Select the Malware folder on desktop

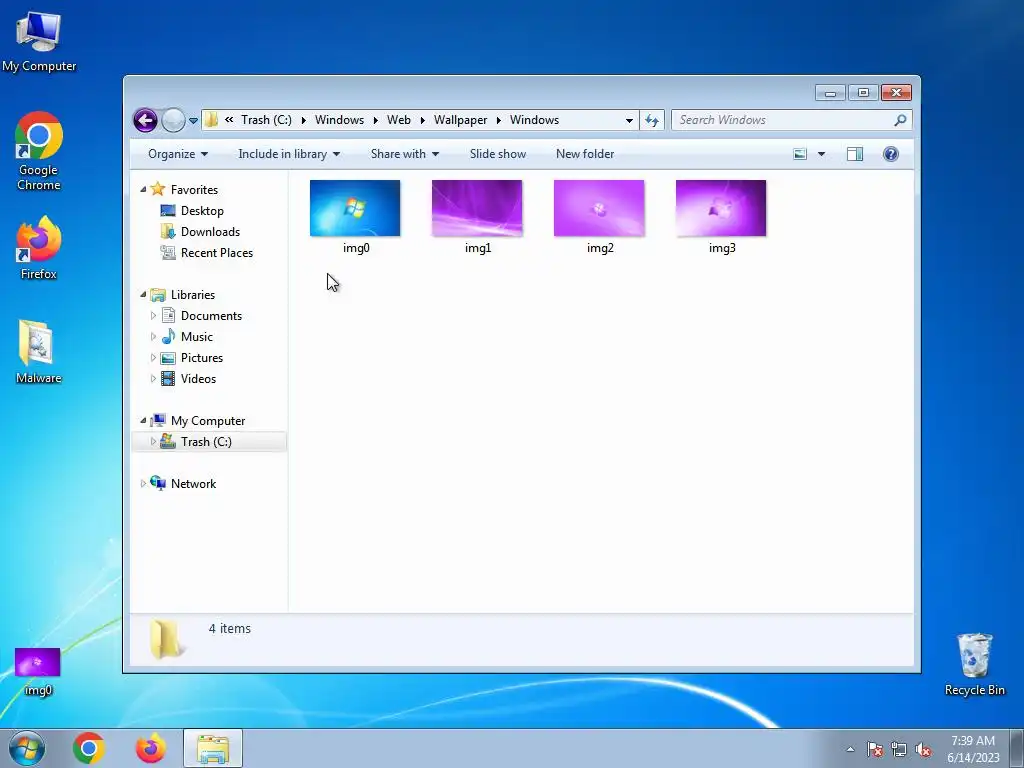pyautogui.click(x=39, y=351)
